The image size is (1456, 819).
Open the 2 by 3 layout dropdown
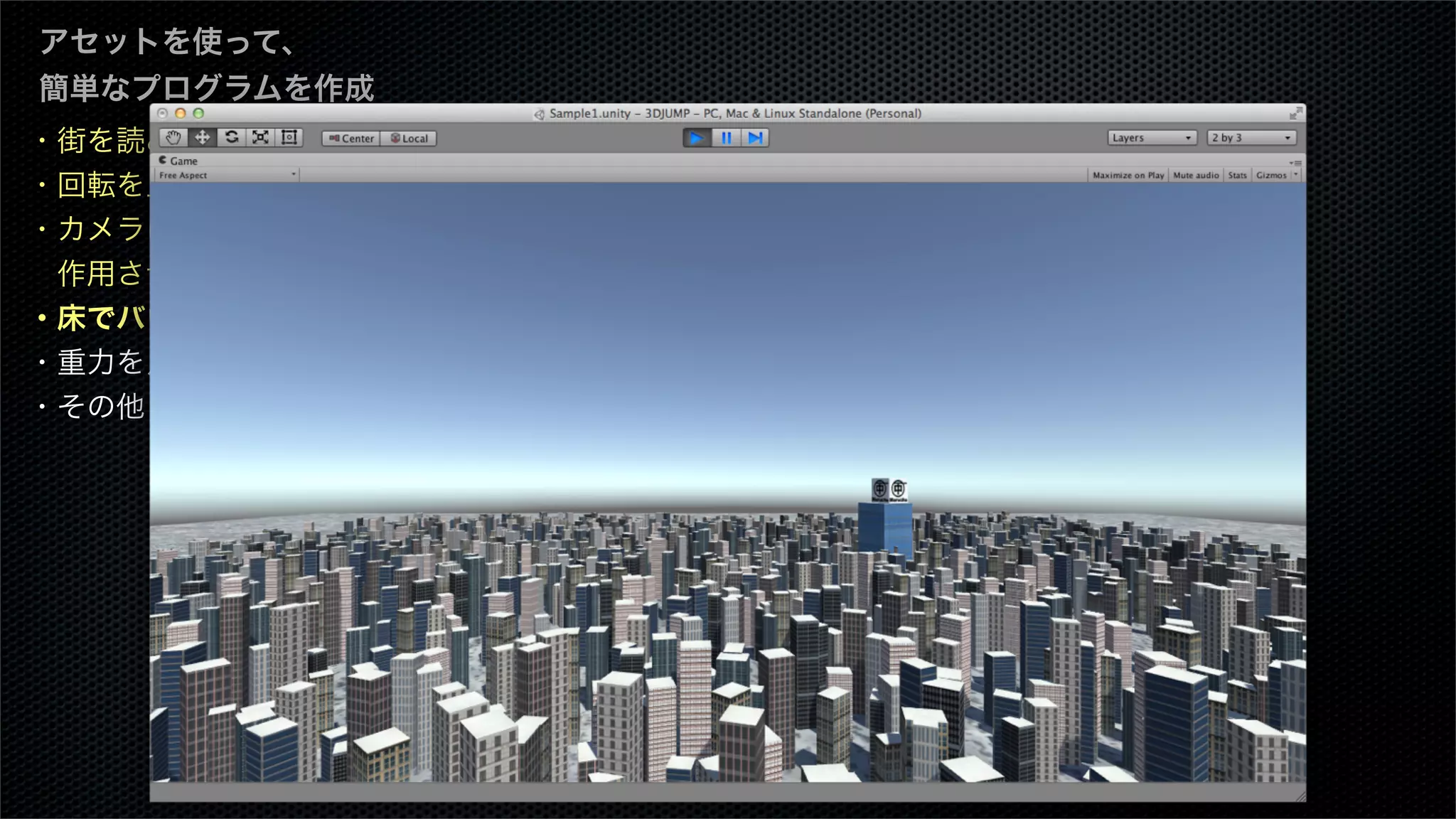point(1251,138)
